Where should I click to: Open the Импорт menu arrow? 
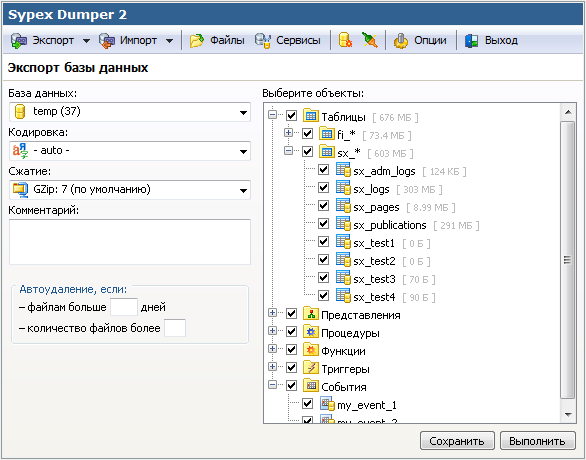[169, 41]
